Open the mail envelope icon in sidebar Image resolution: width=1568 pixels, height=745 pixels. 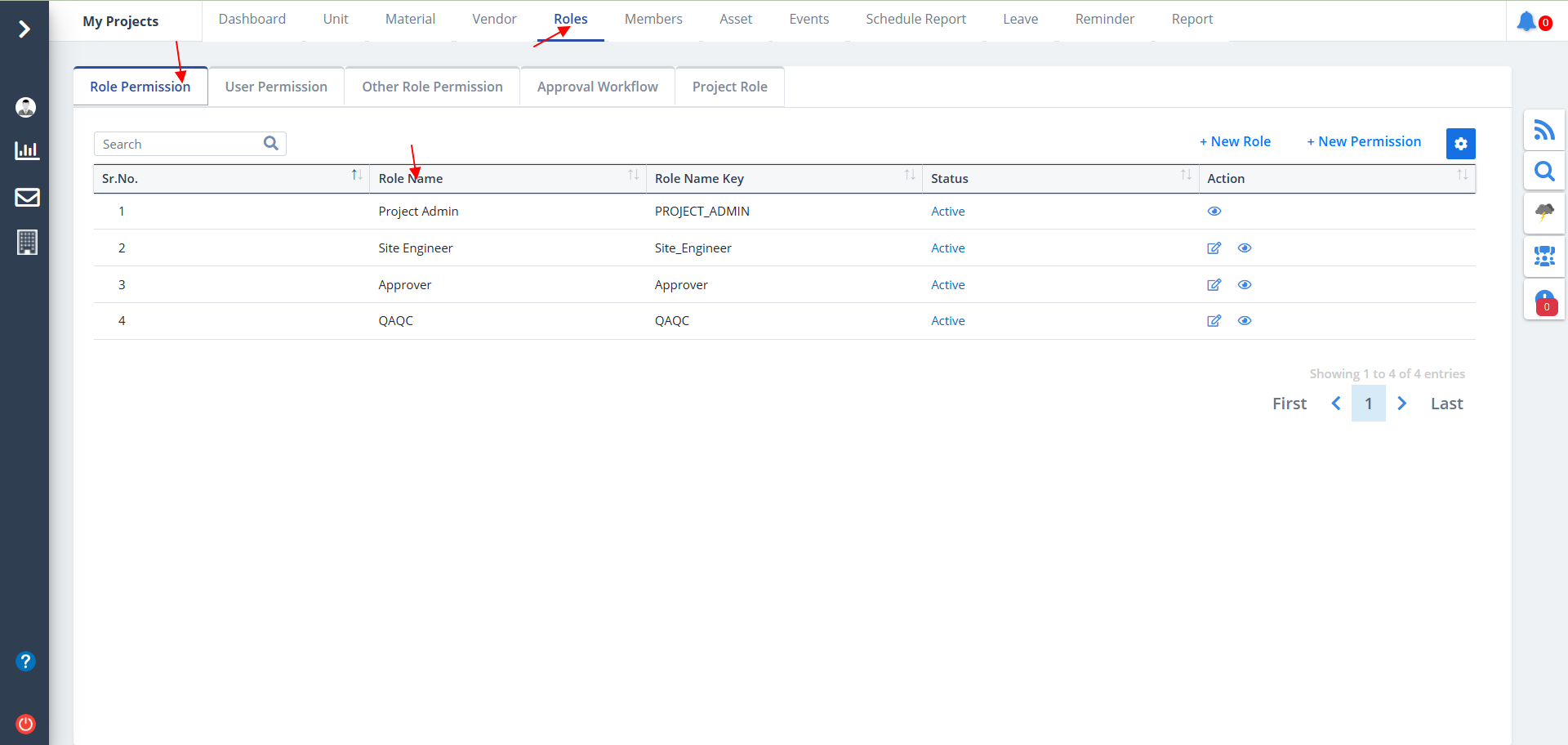27,198
